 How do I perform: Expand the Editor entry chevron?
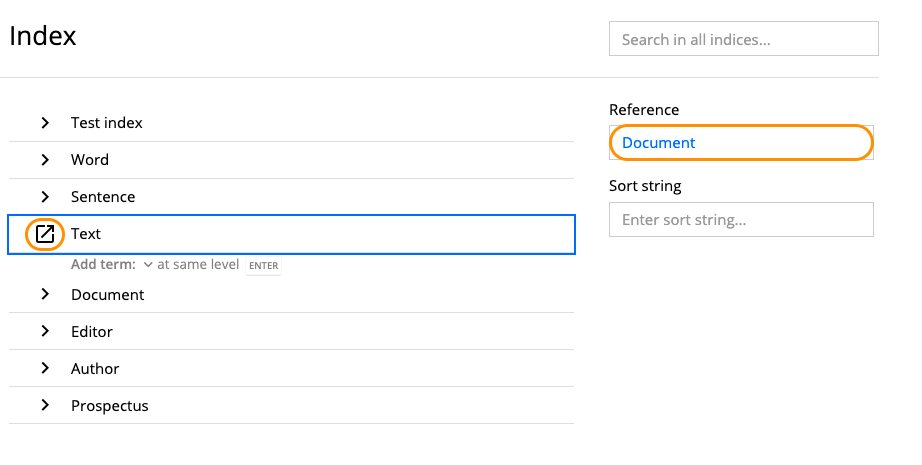tap(45, 332)
